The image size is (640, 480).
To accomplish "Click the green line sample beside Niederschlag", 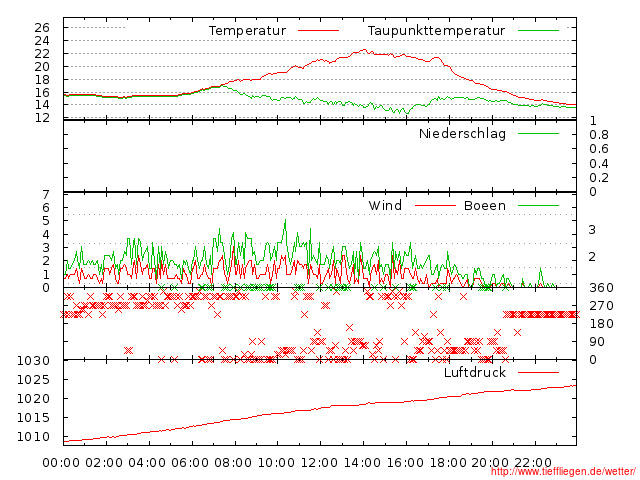I will 538,133.
